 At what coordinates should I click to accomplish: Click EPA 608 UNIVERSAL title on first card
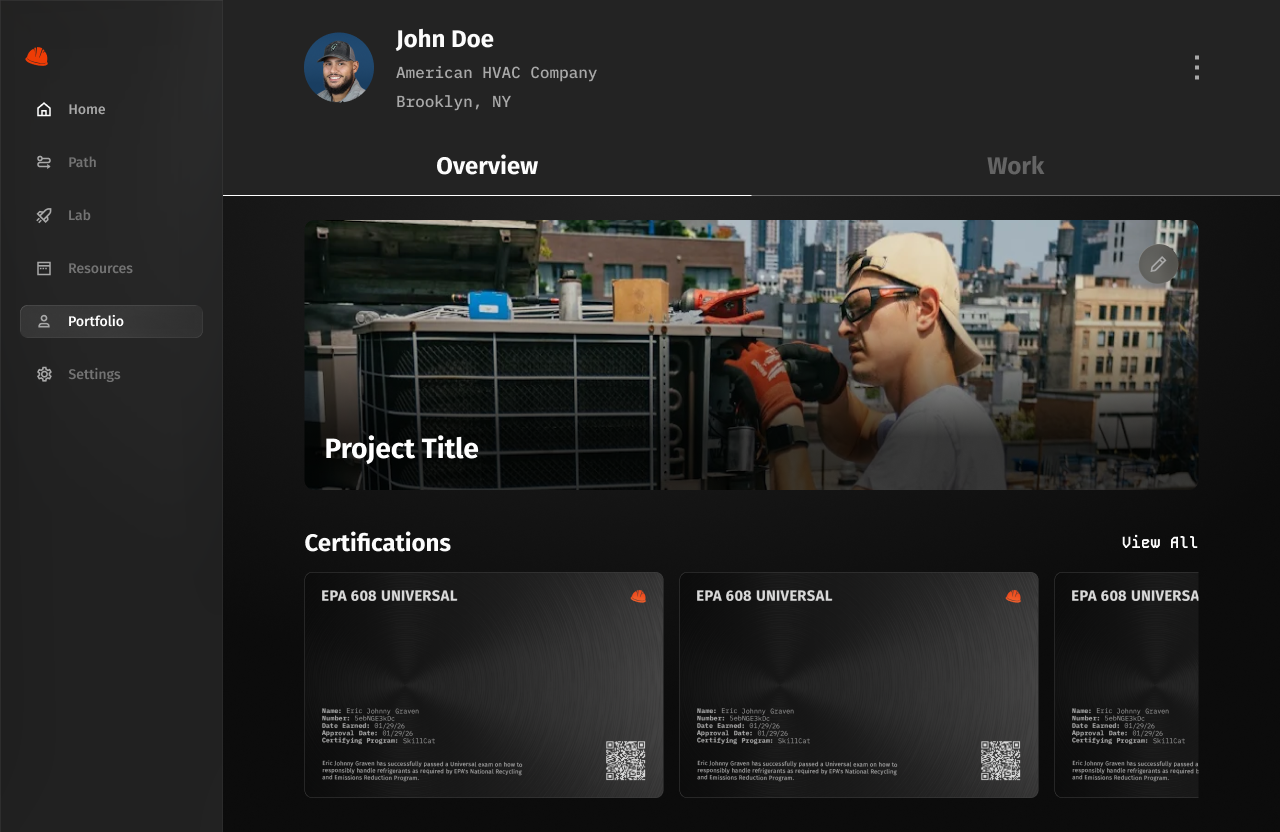[x=389, y=595]
